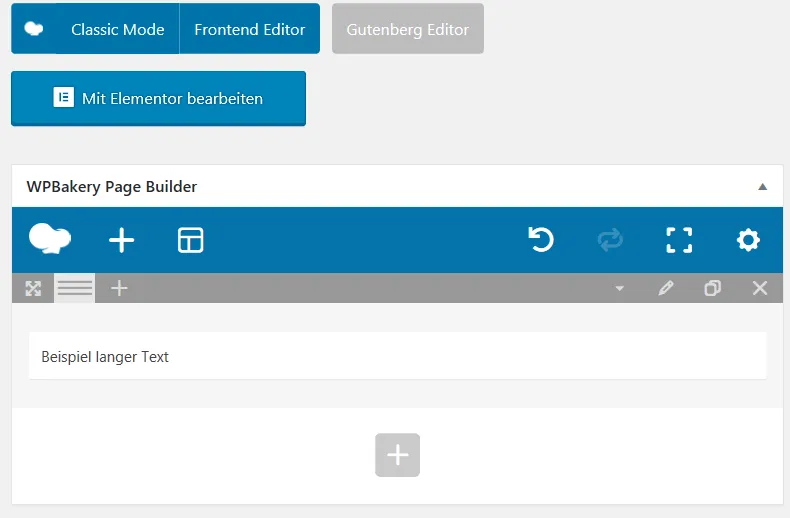790x518 pixels.
Task: Click the Gutenberg Editor button
Action: point(408,30)
